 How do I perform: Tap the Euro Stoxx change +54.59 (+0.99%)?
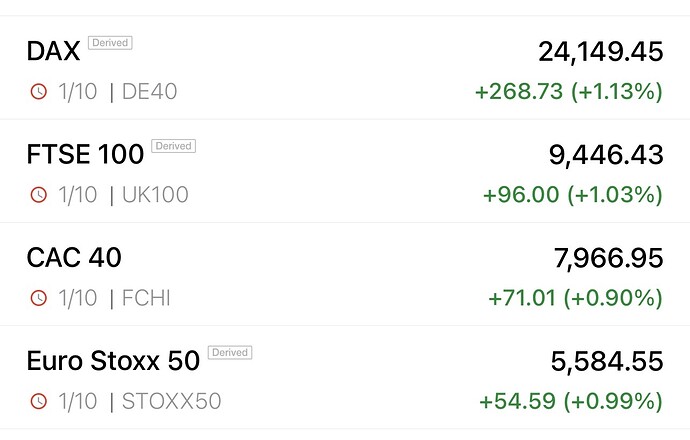[571, 401]
